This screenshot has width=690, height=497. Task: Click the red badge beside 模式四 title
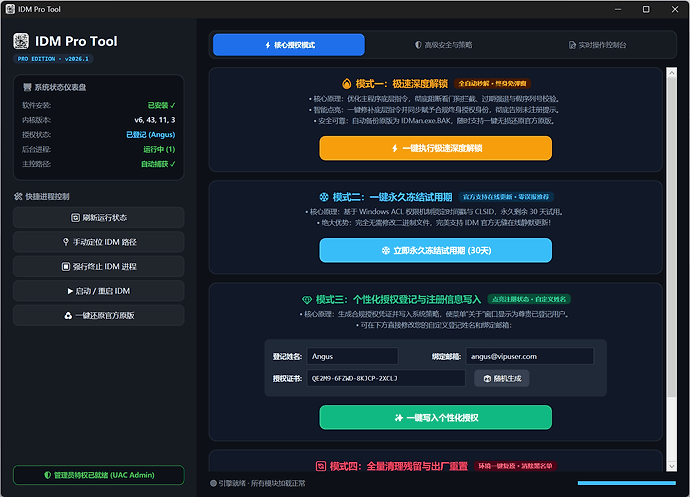(x=515, y=466)
